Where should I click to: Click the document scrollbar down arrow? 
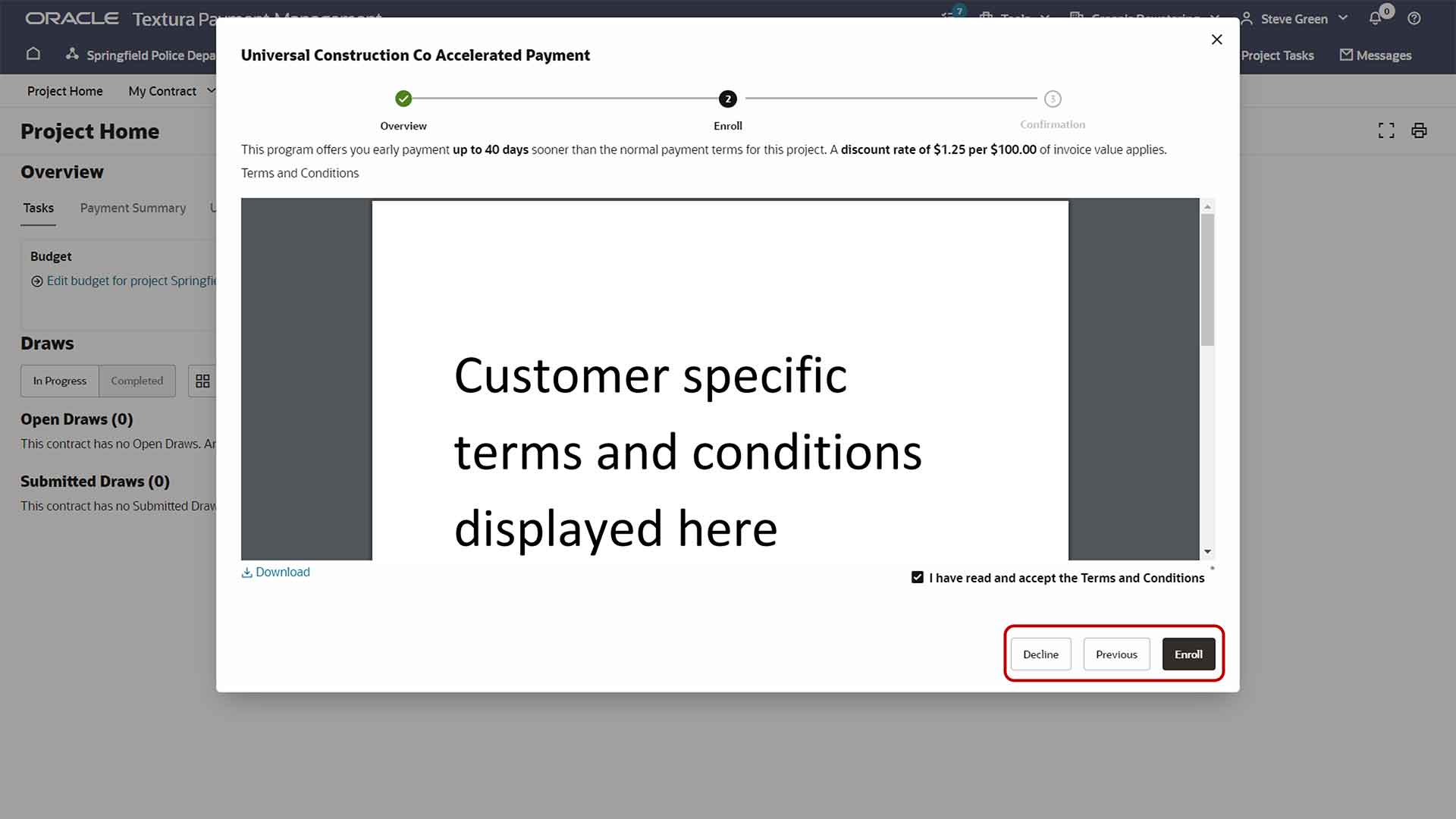coord(1208,552)
